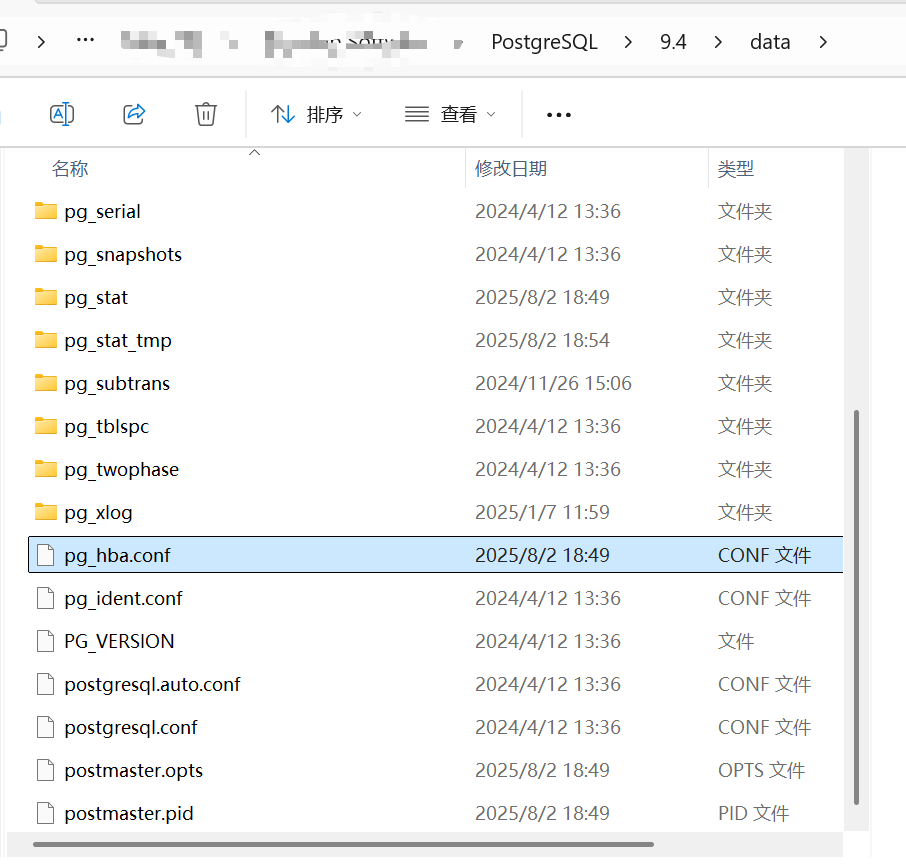Click date 2025/8/2 18:54 of pg_stat_tmp
906x865 pixels.
point(542,340)
